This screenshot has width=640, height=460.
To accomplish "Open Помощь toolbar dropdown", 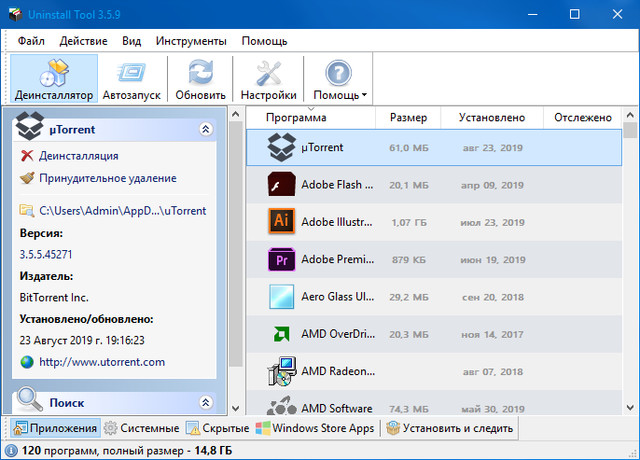I will pyautogui.click(x=339, y=79).
